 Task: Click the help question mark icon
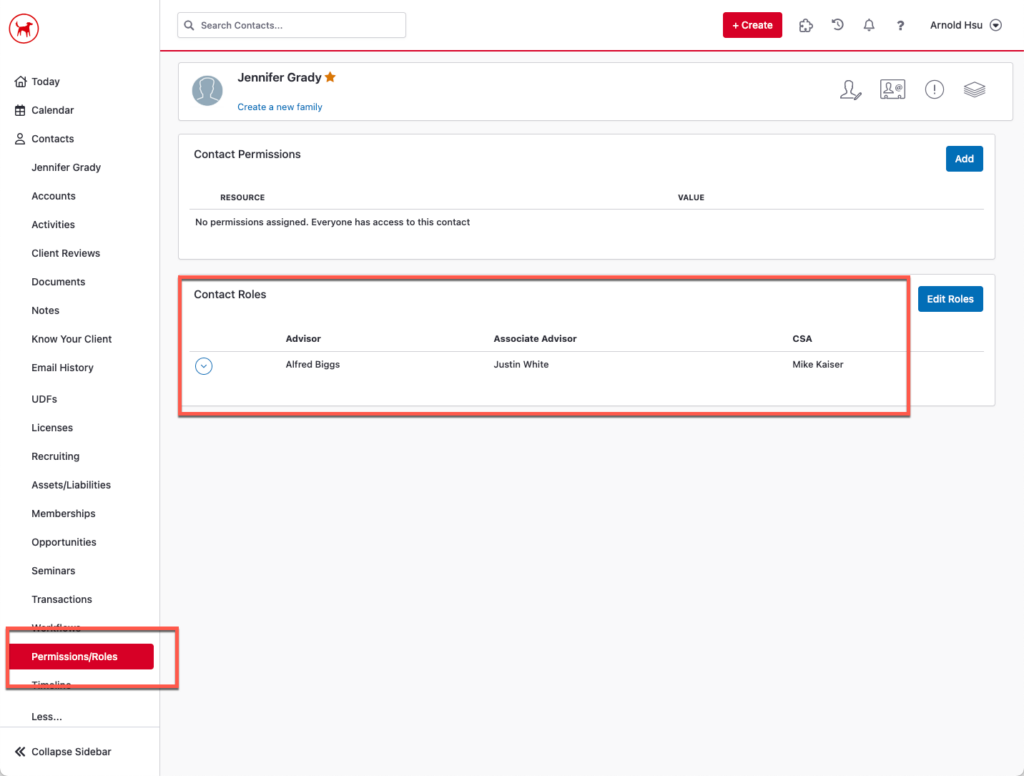[x=900, y=26]
